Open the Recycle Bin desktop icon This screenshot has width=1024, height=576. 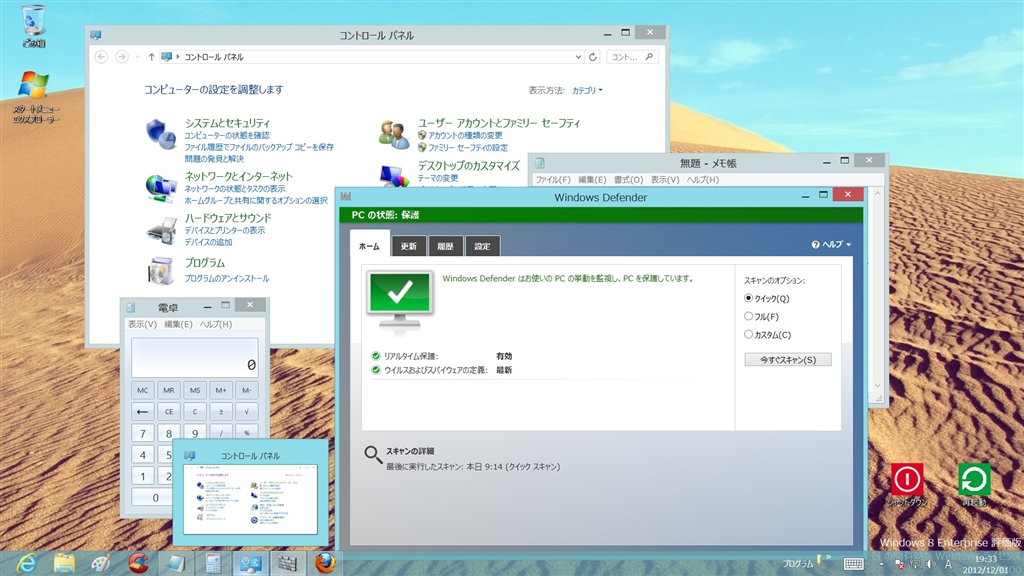click(x=33, y=25)
